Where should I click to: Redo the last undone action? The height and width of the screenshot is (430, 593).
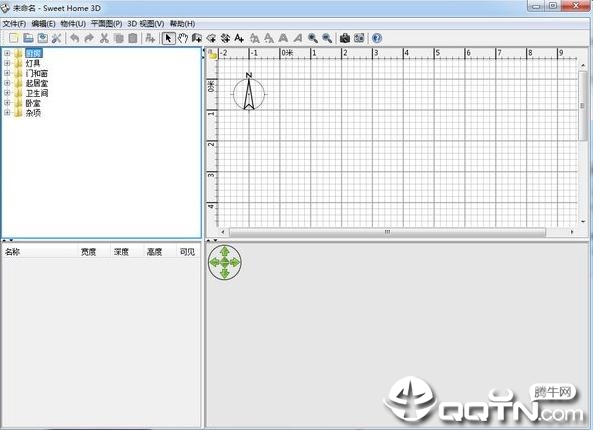[89, 38]
